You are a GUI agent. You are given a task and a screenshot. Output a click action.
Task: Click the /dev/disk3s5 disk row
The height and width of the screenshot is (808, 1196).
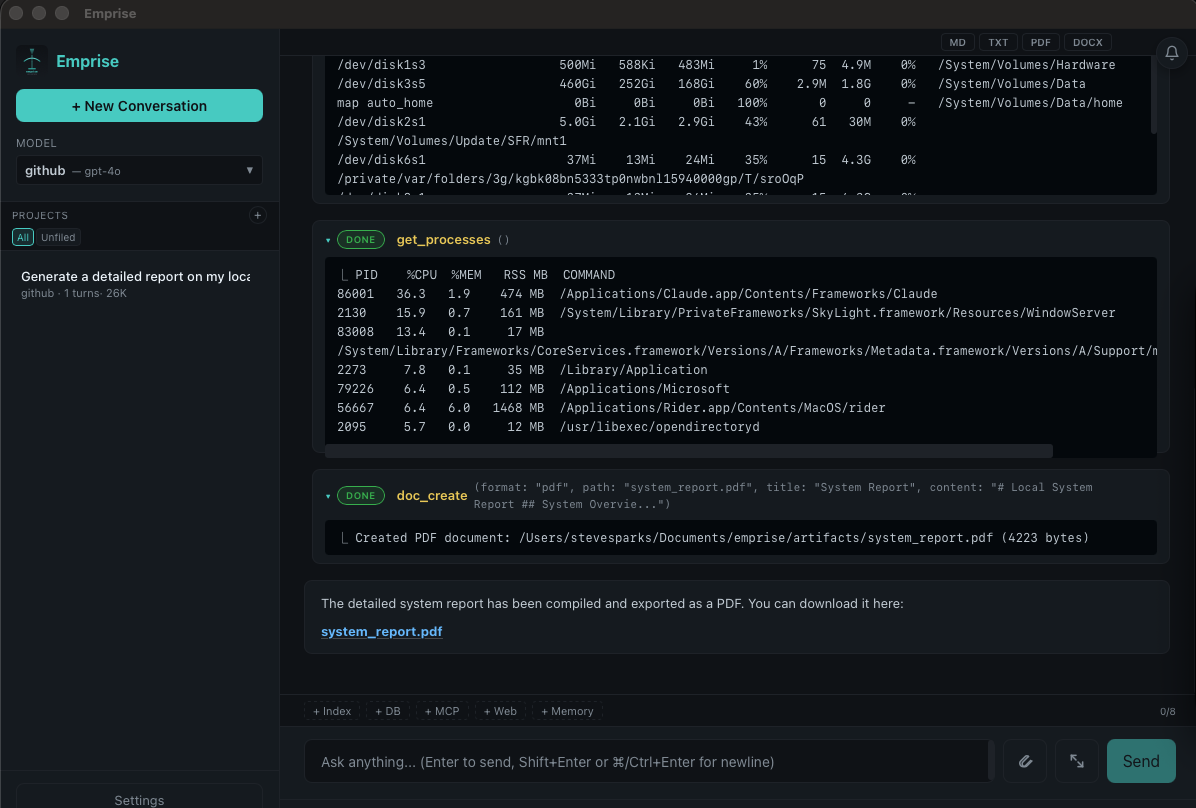pyautogui.click(x=711, y=84)
